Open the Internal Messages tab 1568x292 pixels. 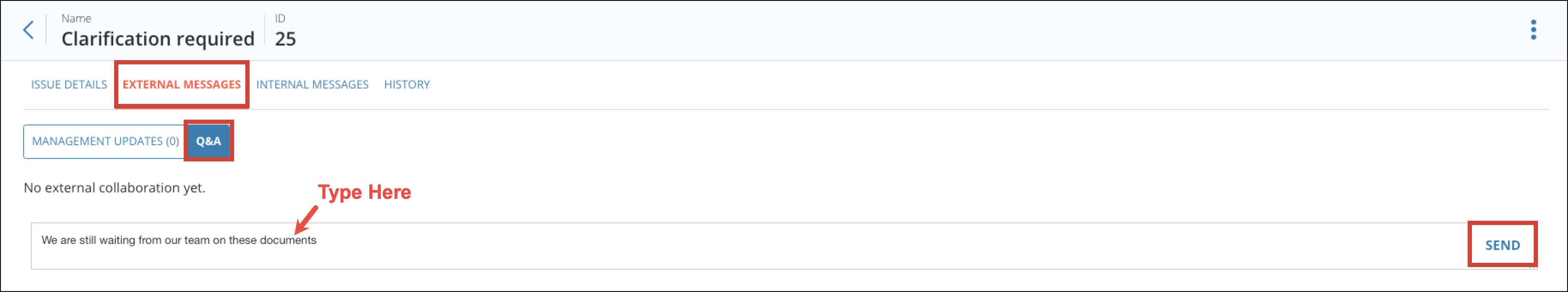pyautogui.click(x=312, y=85)
